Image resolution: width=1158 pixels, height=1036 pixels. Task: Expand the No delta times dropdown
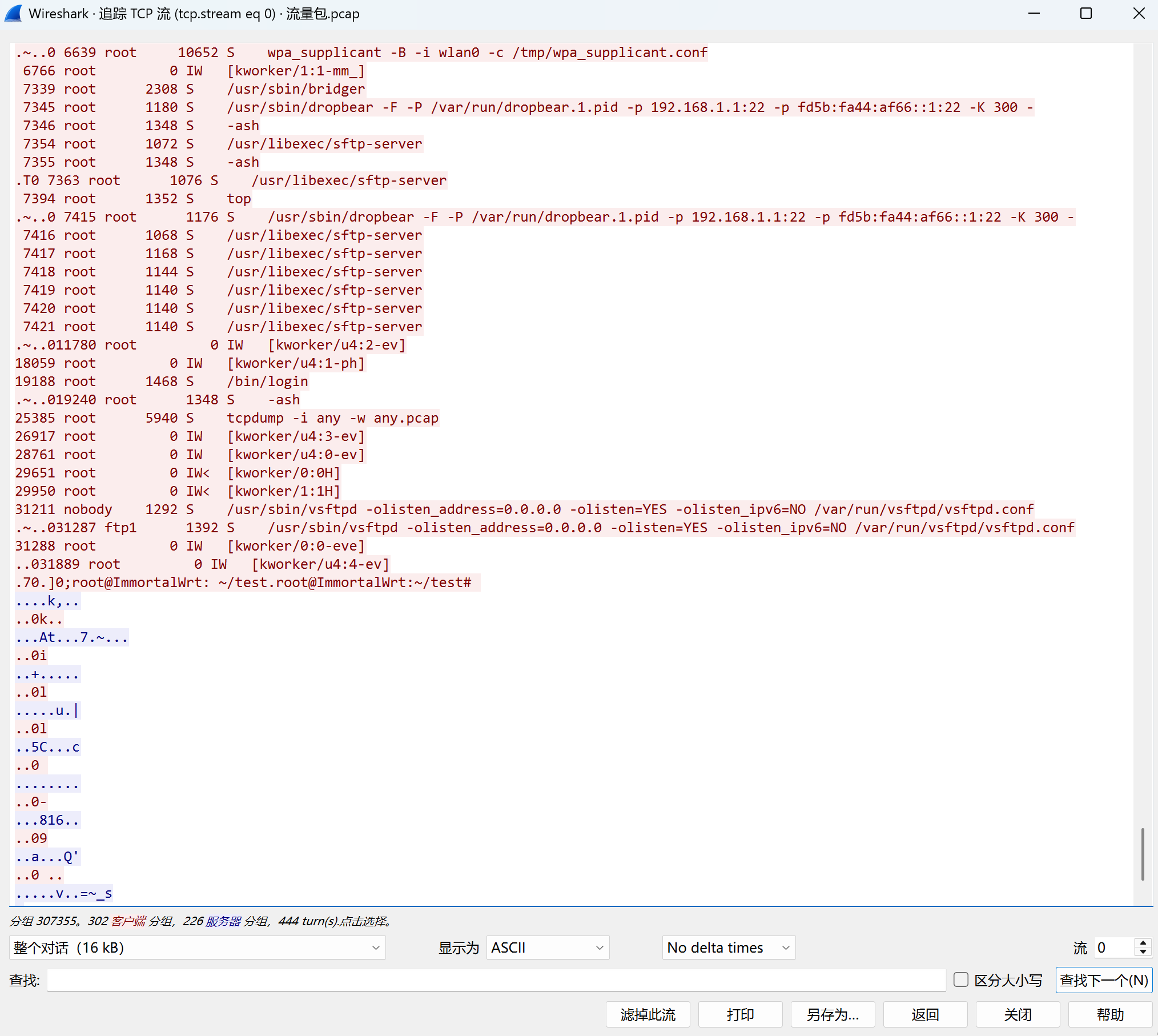pos(728,948)
